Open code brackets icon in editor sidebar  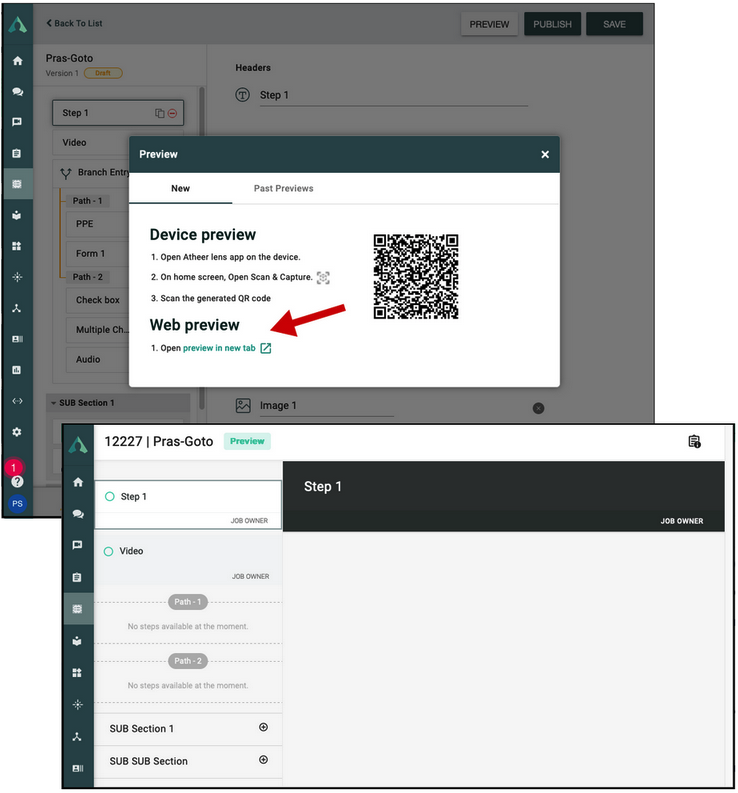[17, 401]
